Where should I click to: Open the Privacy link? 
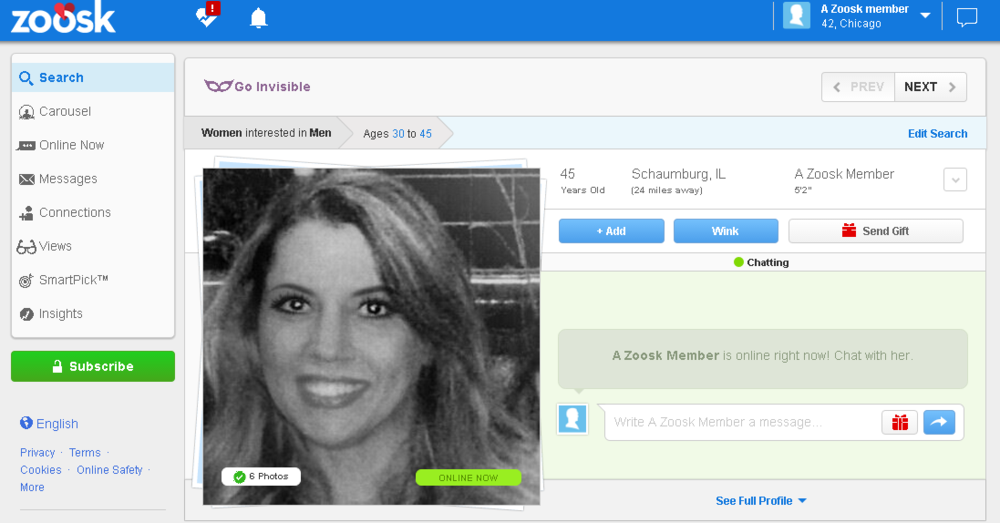[x=38, y=452]
